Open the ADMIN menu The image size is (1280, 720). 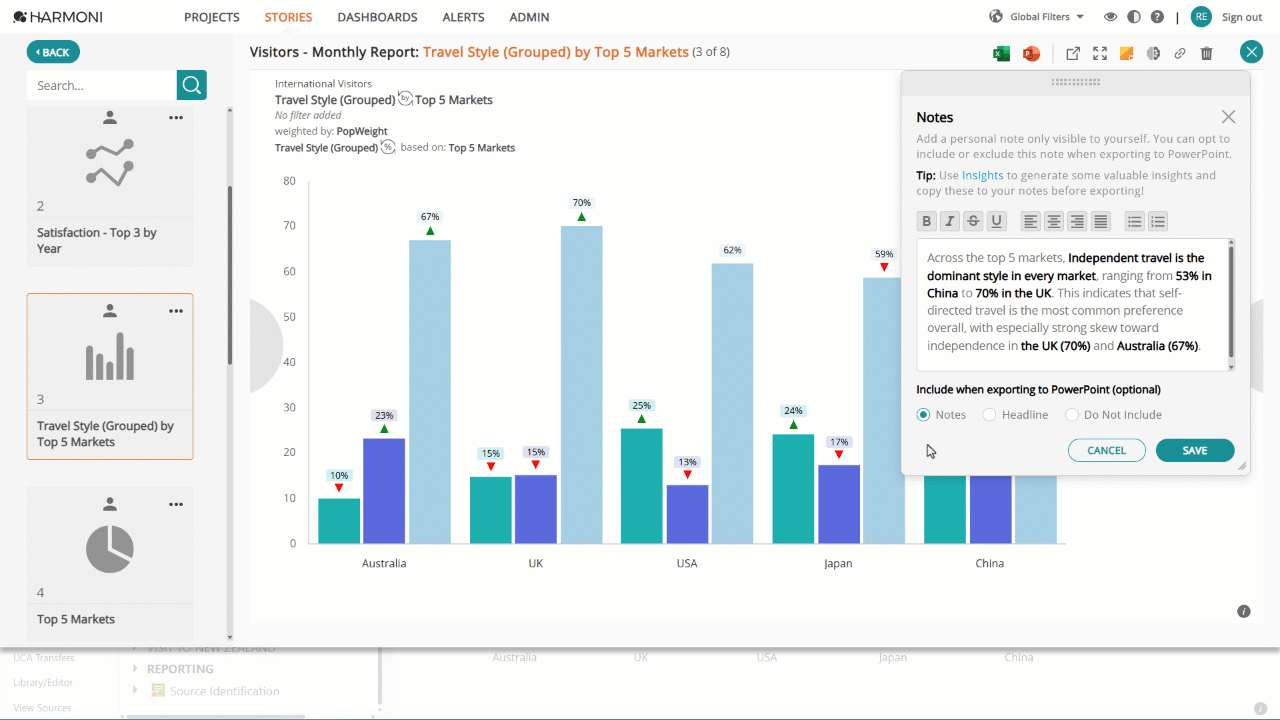point(529,17)
